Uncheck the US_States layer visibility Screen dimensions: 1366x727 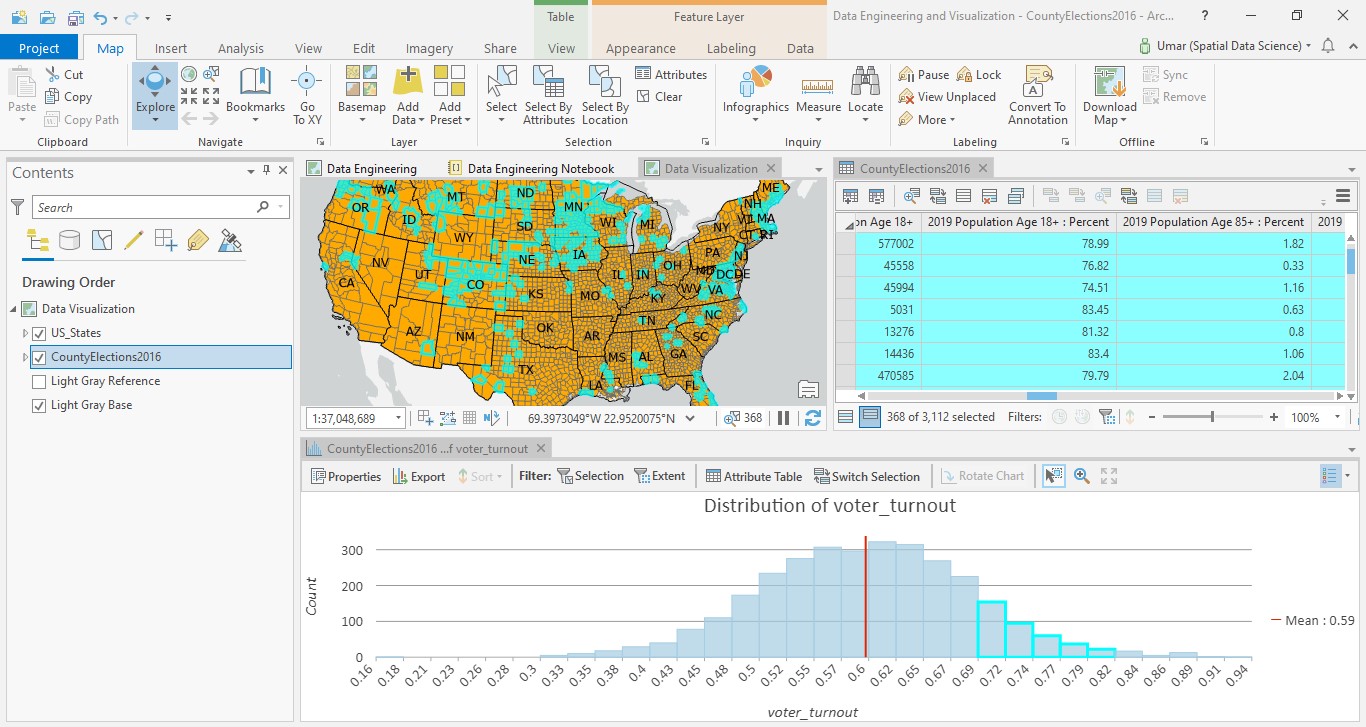tap(39, 332)
